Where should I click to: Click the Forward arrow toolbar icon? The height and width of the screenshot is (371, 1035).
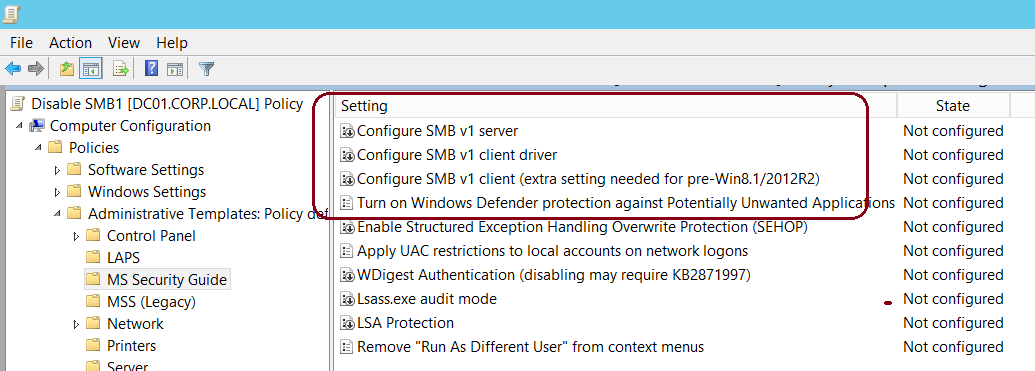[x=36, y=68]
